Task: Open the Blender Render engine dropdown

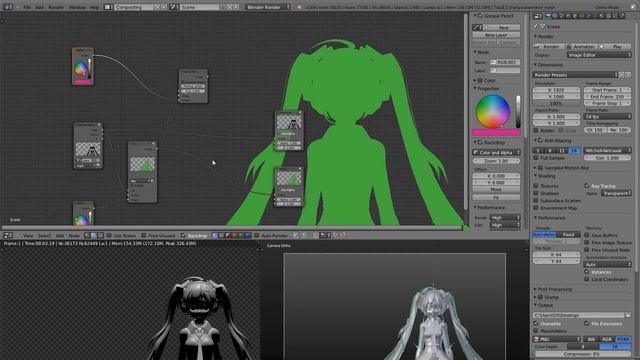Action: (x=268, y=7)
